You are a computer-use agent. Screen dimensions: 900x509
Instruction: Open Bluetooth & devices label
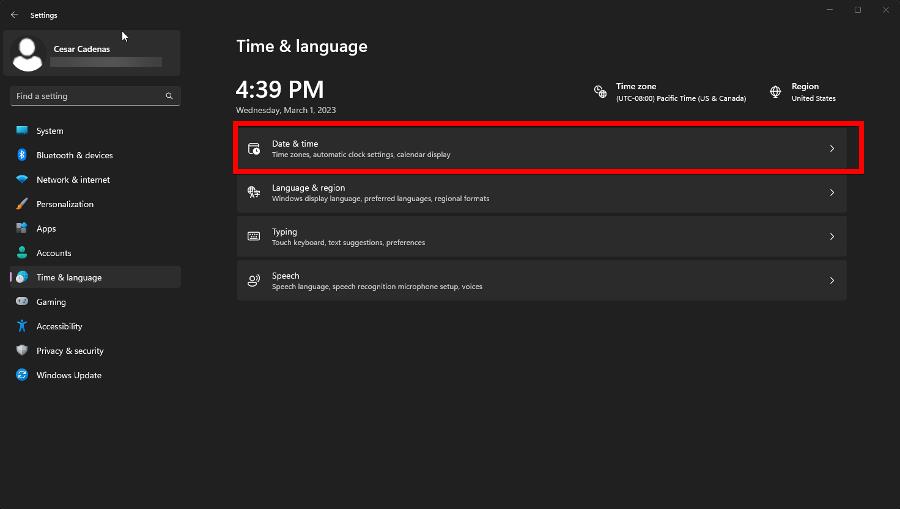(75, 155)
